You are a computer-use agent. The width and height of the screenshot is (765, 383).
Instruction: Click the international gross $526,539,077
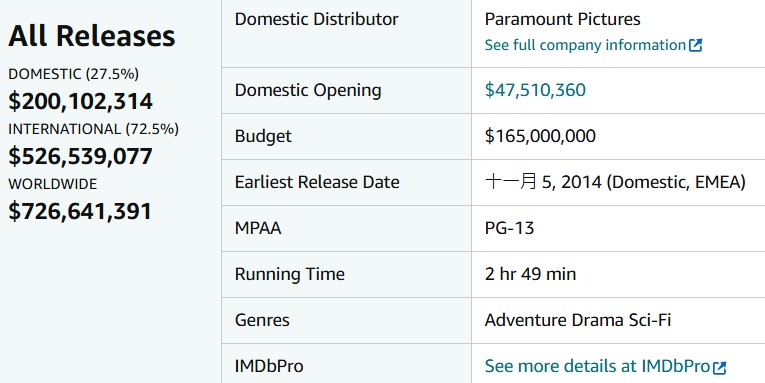(81, 157)
